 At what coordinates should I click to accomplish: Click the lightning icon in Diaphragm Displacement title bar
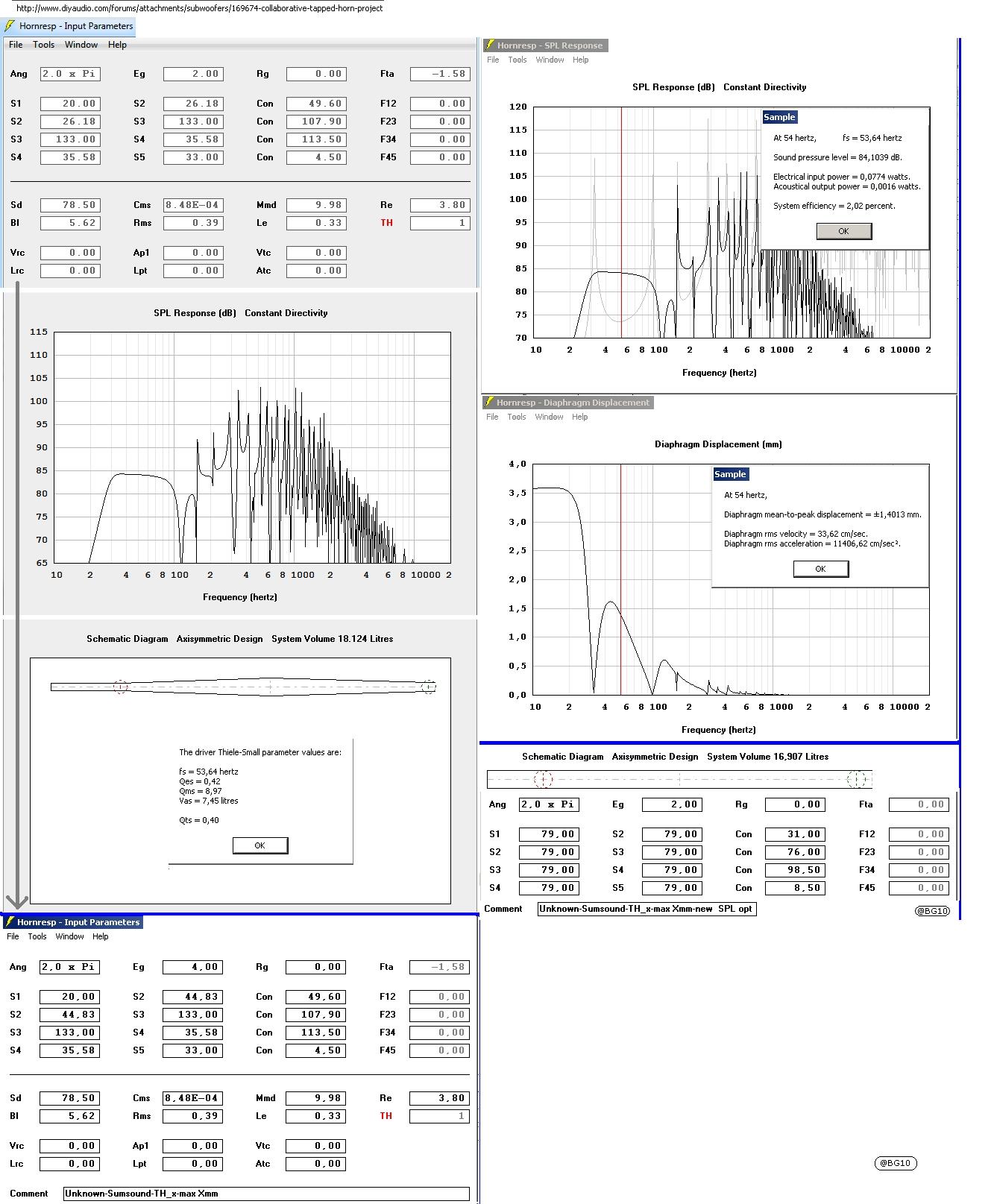click(x=490, y=402)
